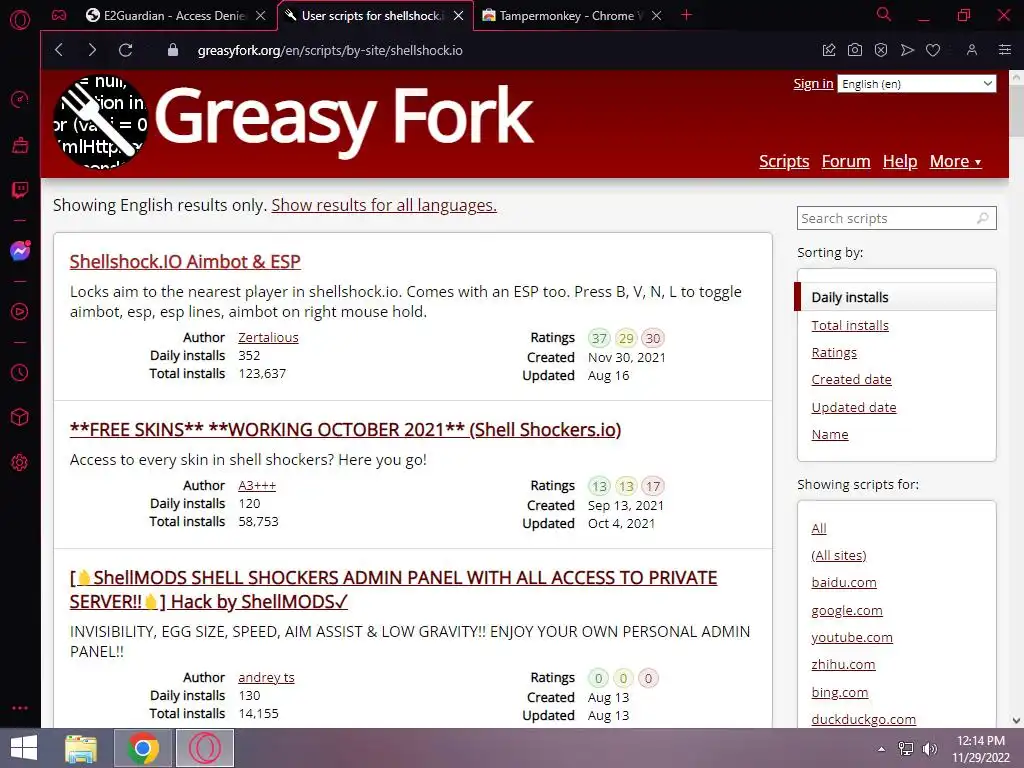The width and height of the screenshot is (1024, 768).
Task: Open author Zertalious profile
Action: click(268, 338)
